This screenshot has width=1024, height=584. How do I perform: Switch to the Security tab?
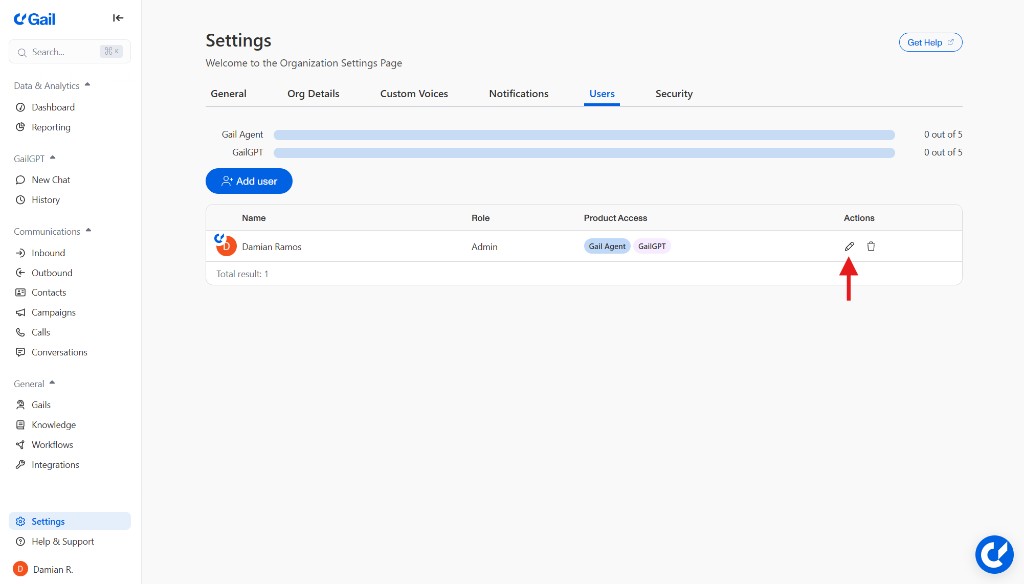click(674, 94)
